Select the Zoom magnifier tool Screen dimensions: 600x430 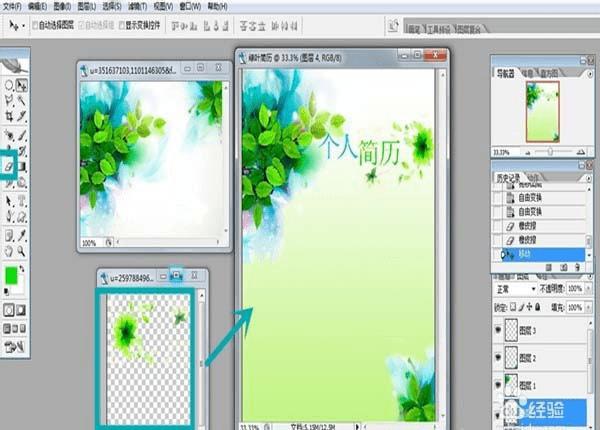pos(22,251)
